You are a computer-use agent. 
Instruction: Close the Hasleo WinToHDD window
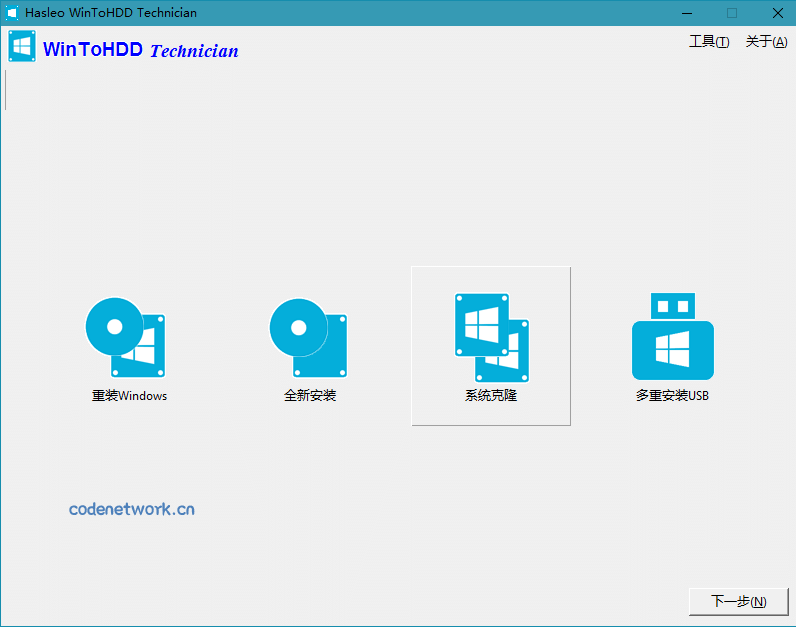pyautogui.click(x=777, y=13)
